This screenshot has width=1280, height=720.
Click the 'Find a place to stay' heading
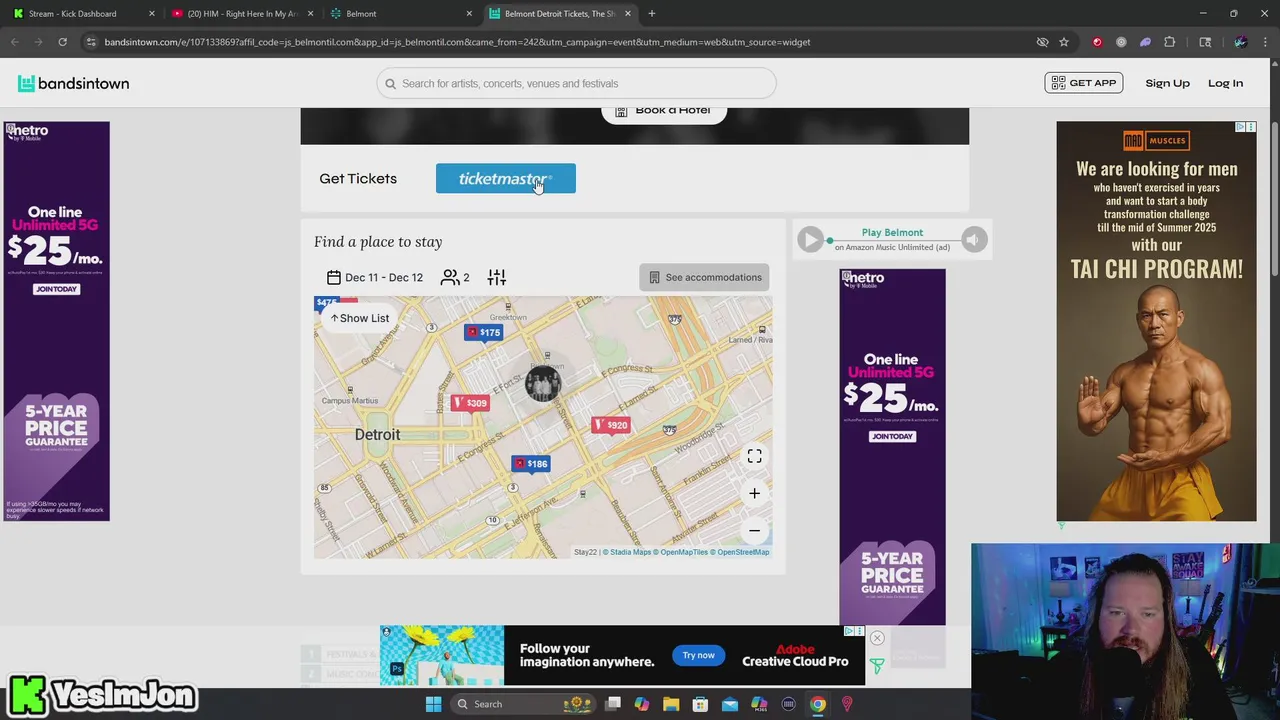tap(378, 241)
